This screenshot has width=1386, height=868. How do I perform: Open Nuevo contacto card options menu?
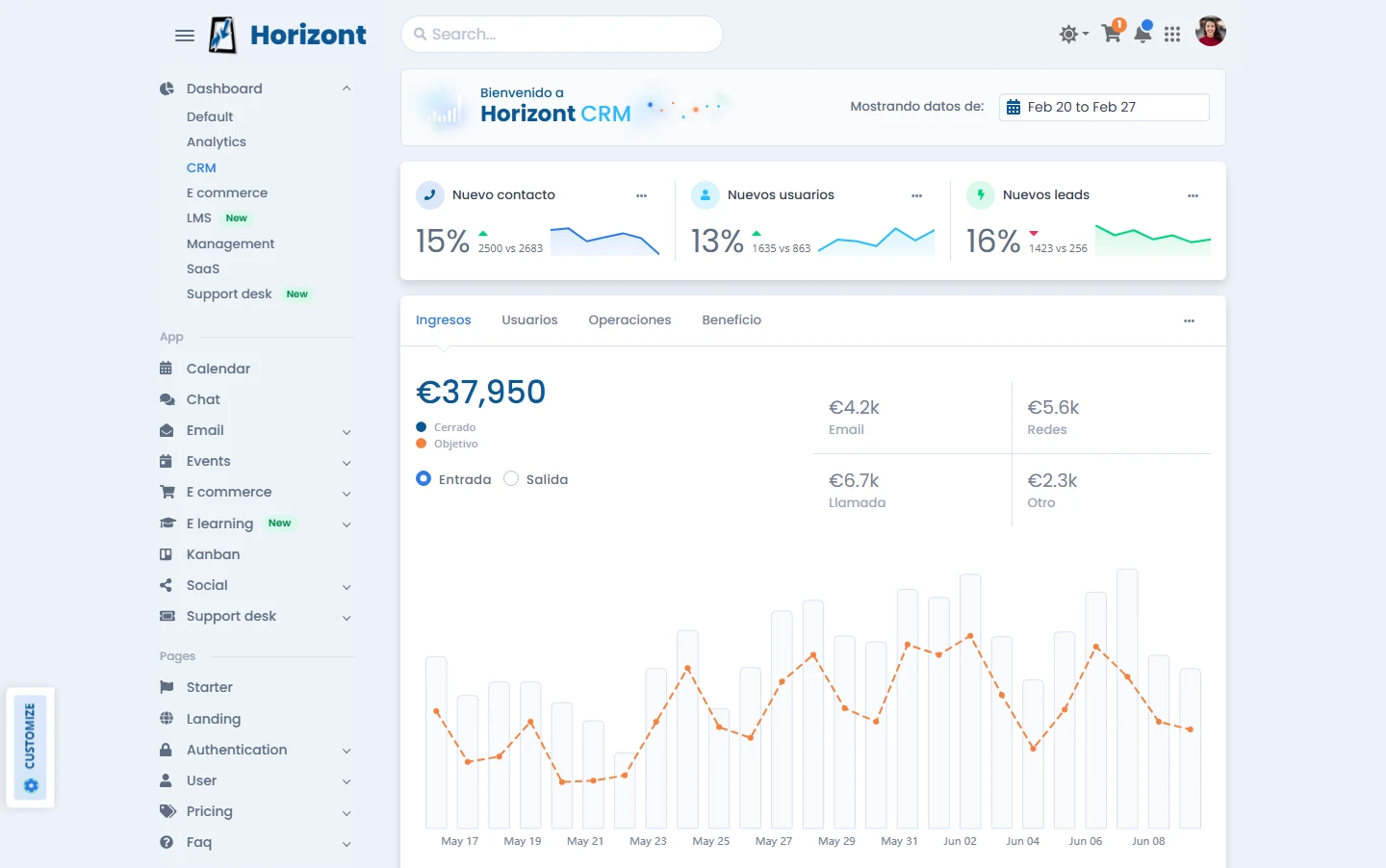click(x=642, y=195)
